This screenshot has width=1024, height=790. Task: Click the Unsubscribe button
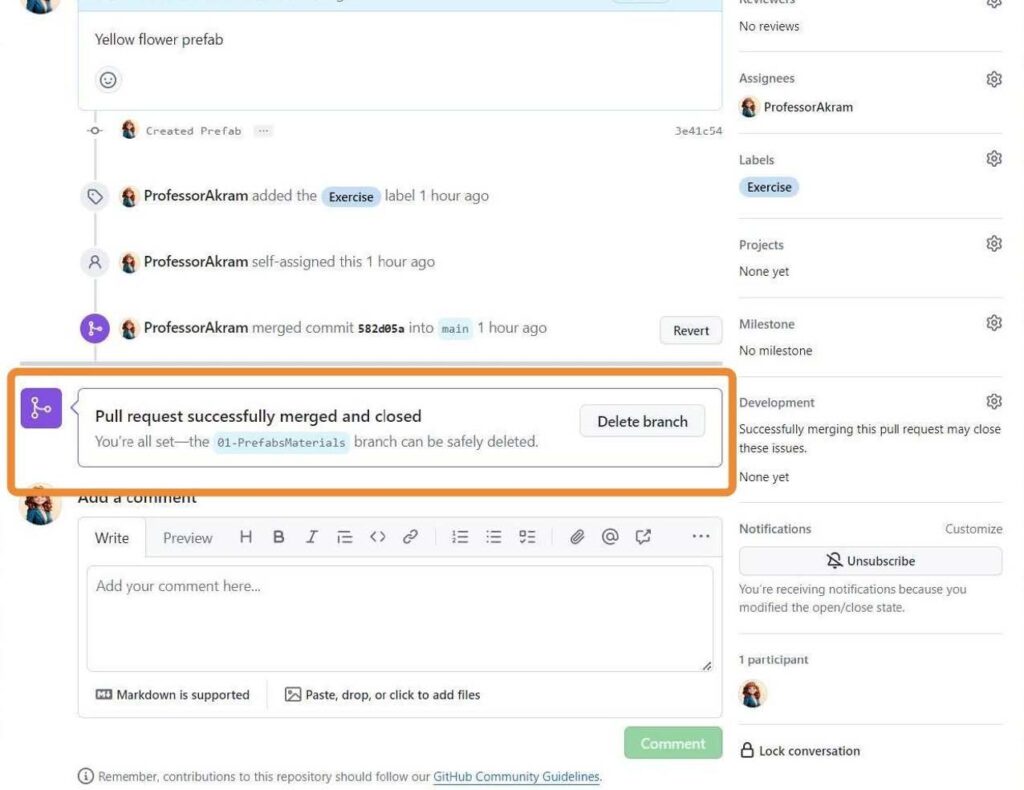[870, 561]
